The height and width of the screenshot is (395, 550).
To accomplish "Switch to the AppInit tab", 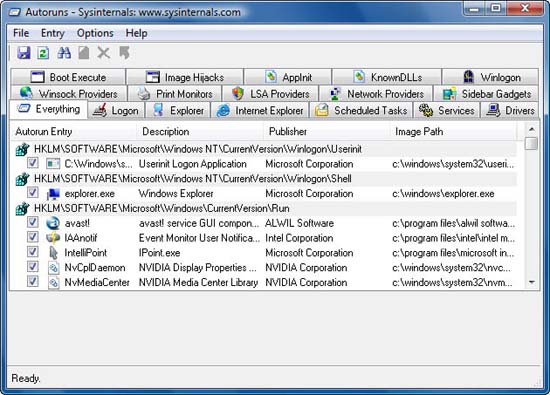I will pyautogui.click(x=288, y=77).
